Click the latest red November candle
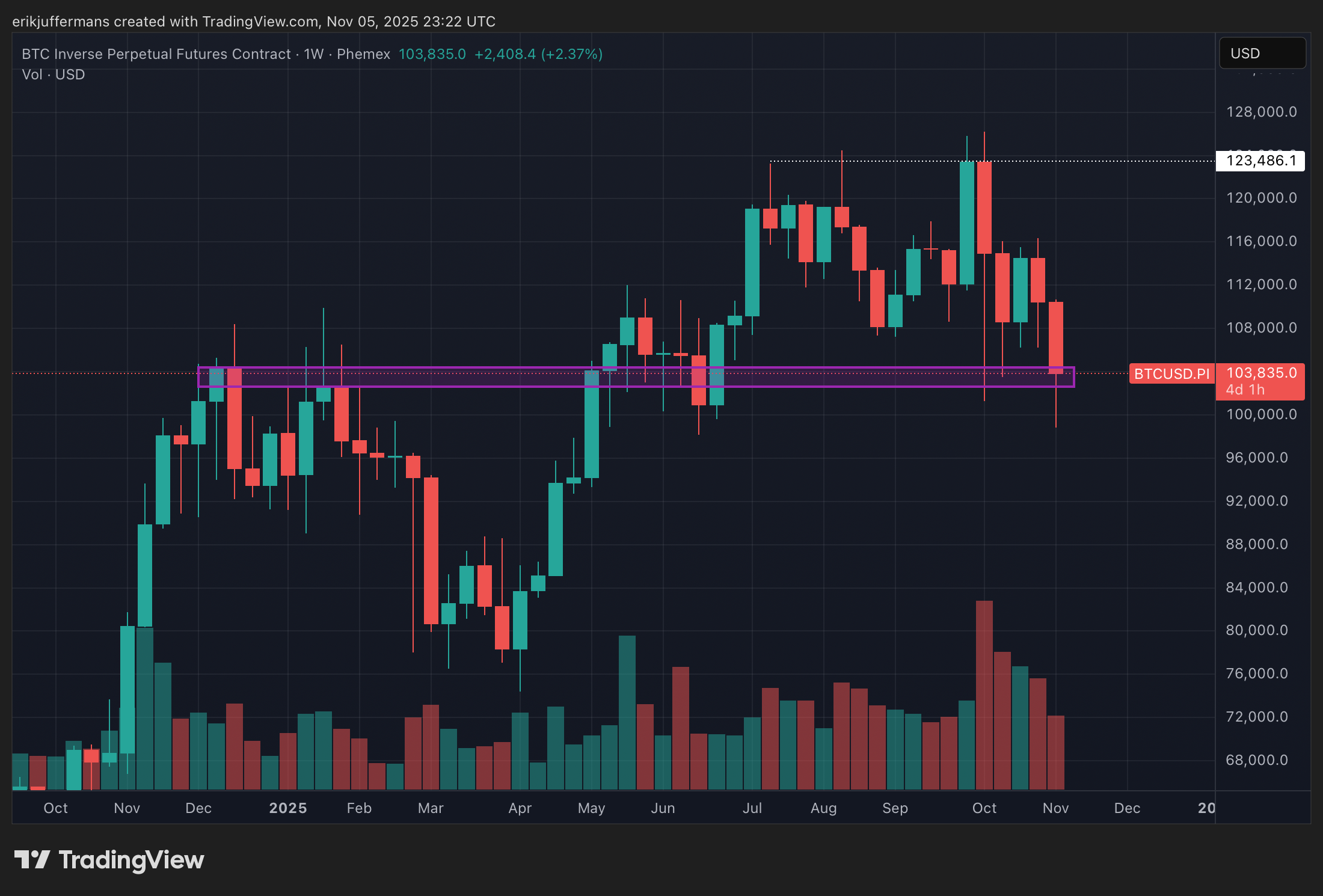 tap(1055, 337)
